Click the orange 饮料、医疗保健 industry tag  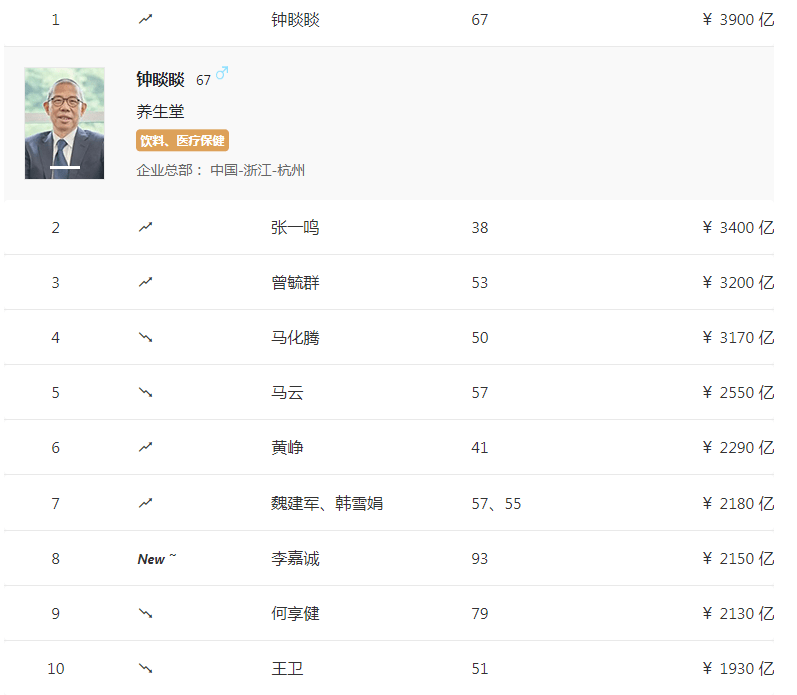[x=183, y=141]
